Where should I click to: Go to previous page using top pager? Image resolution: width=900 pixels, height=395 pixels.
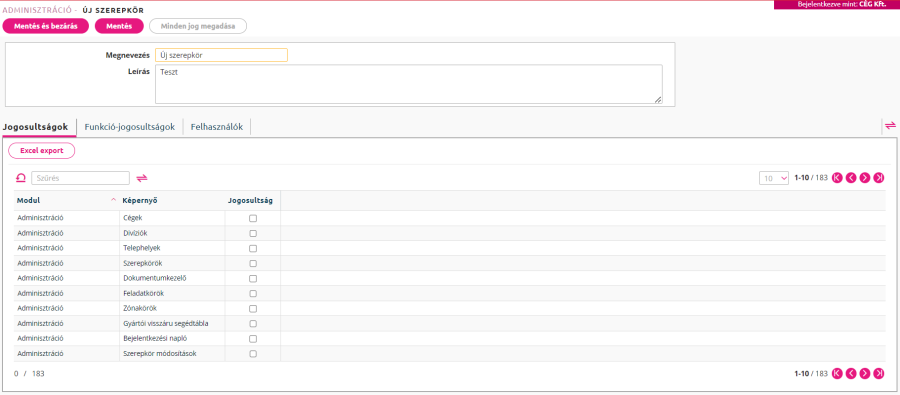851,178
